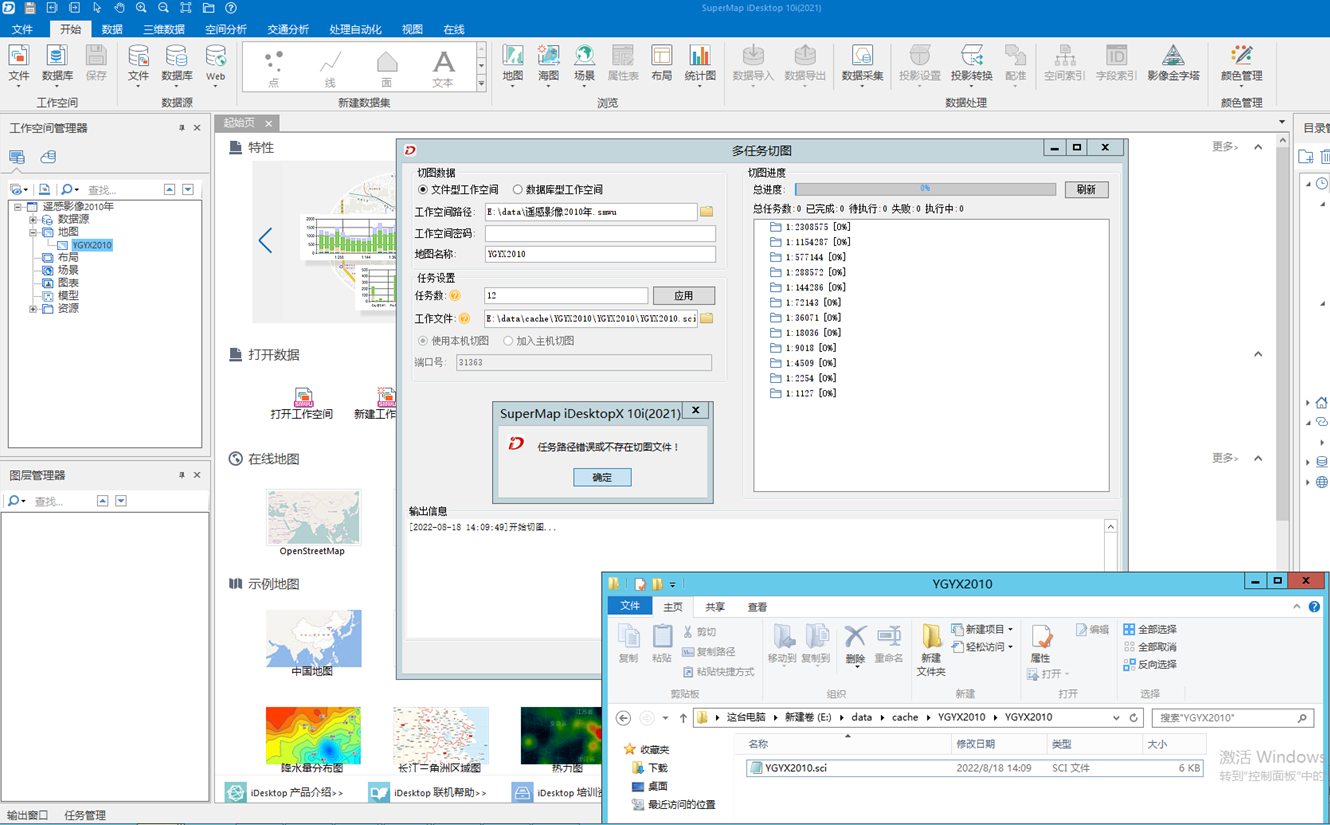The width and height of the screenshot is (1330, 825).
Task: Open the 轻松访问 dropdown in Explorer
Action: point(1010,647)
